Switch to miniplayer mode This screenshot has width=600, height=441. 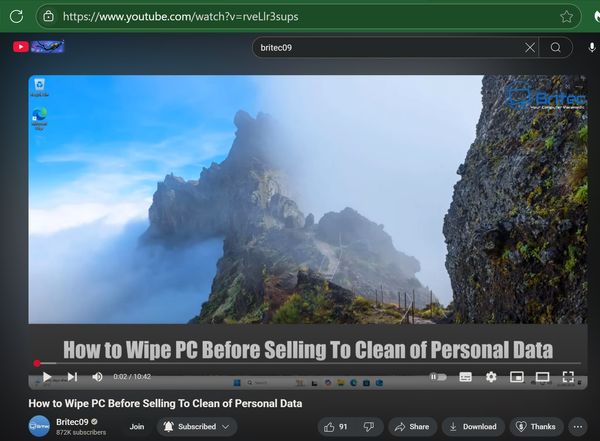(x=517, y=377)
